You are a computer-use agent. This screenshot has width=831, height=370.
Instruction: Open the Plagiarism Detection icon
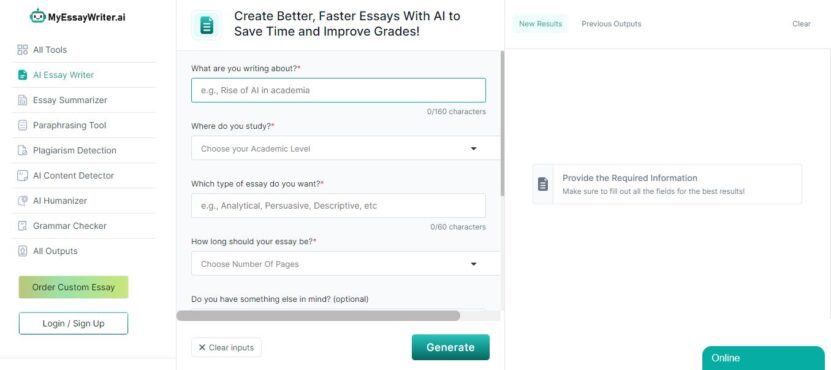(x=22, y=151)
